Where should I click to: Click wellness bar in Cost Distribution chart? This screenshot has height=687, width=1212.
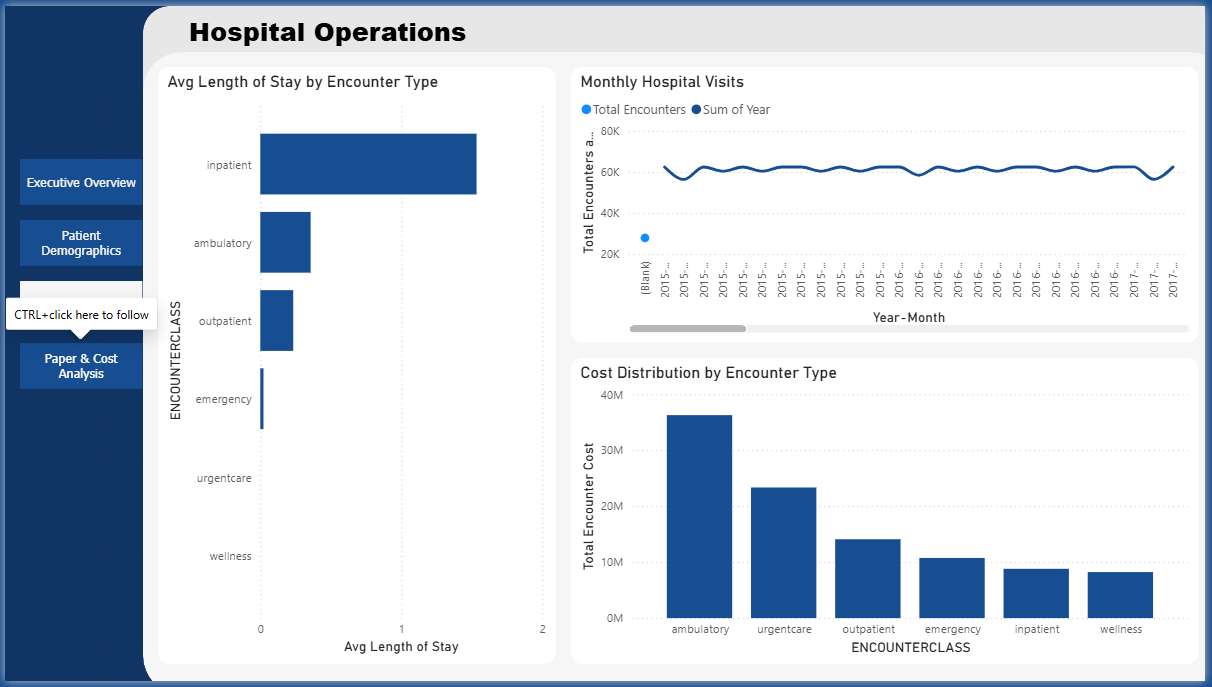coord(1120,594)
